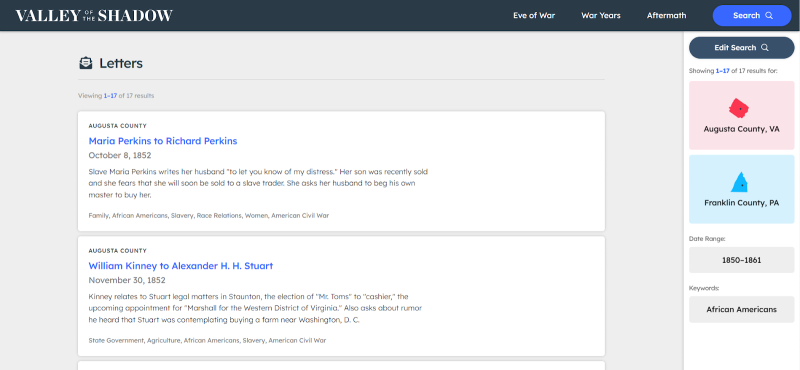The image size is (800, 370).
Task: Select the Franklin County, PA filter card
Action: (x=741, y=189)
